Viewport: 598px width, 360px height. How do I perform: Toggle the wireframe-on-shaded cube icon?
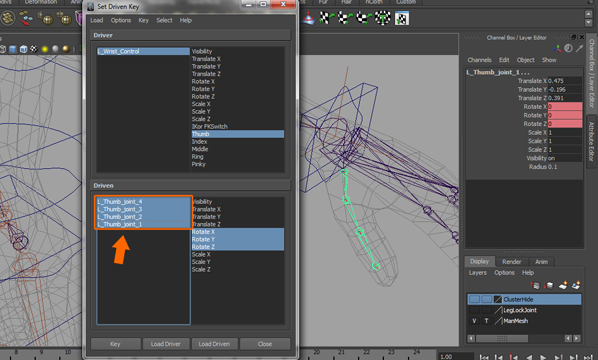click(24, 49)
